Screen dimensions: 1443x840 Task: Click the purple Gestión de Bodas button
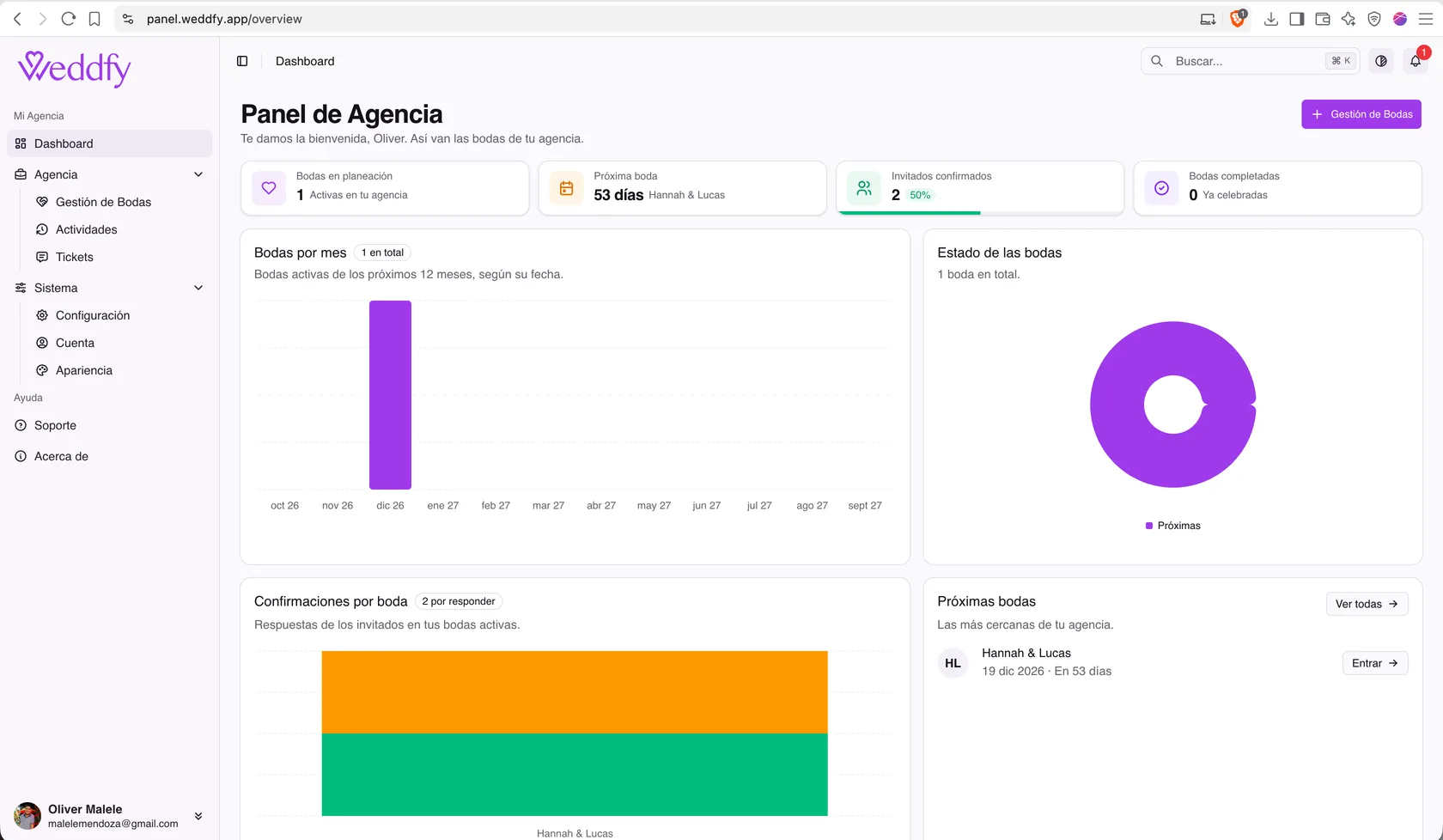1361,114
